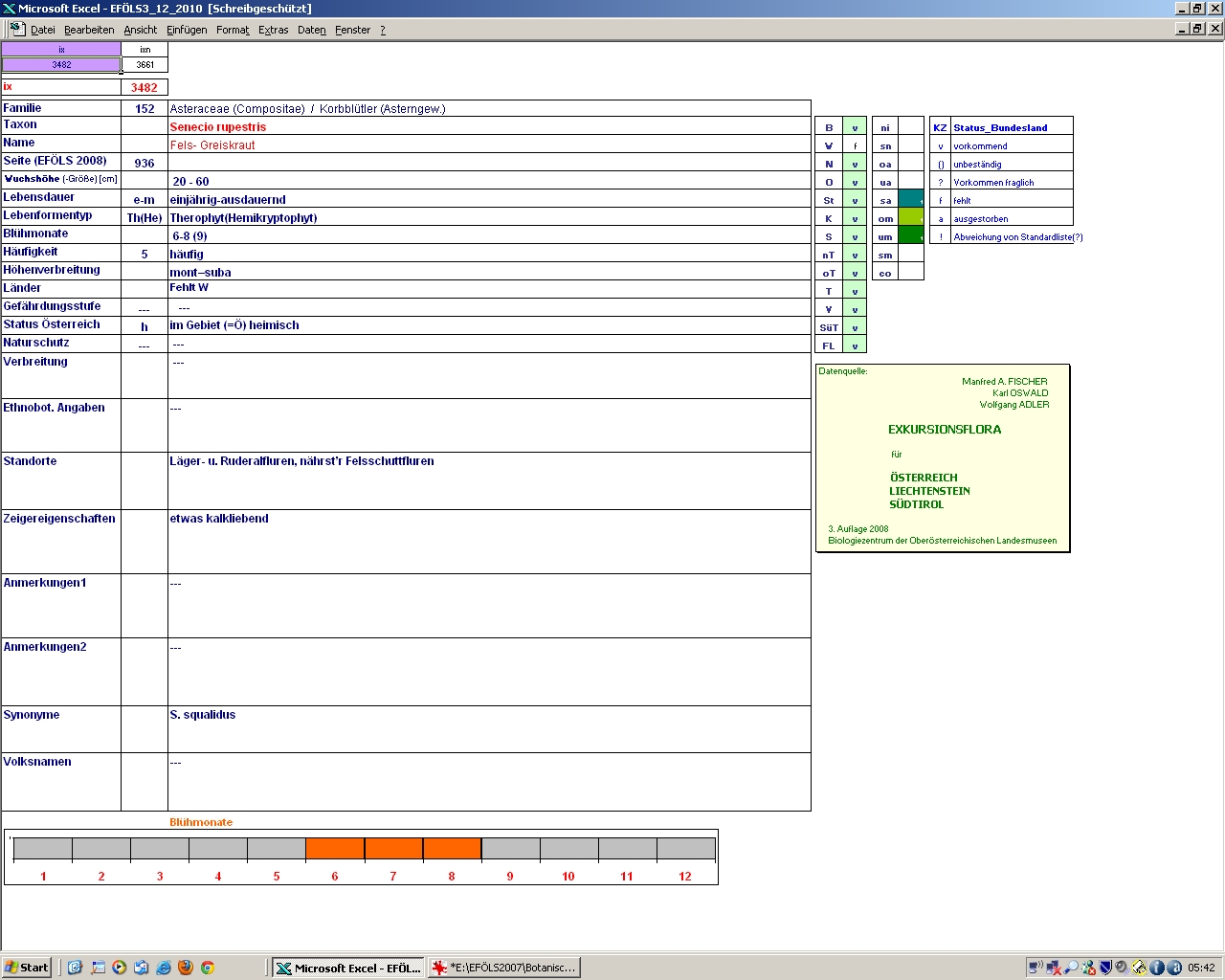Viewport: 1225px width, 980px height.
Task: Click the taskbar clock showing 05:42
Action: coord(1201,968)
